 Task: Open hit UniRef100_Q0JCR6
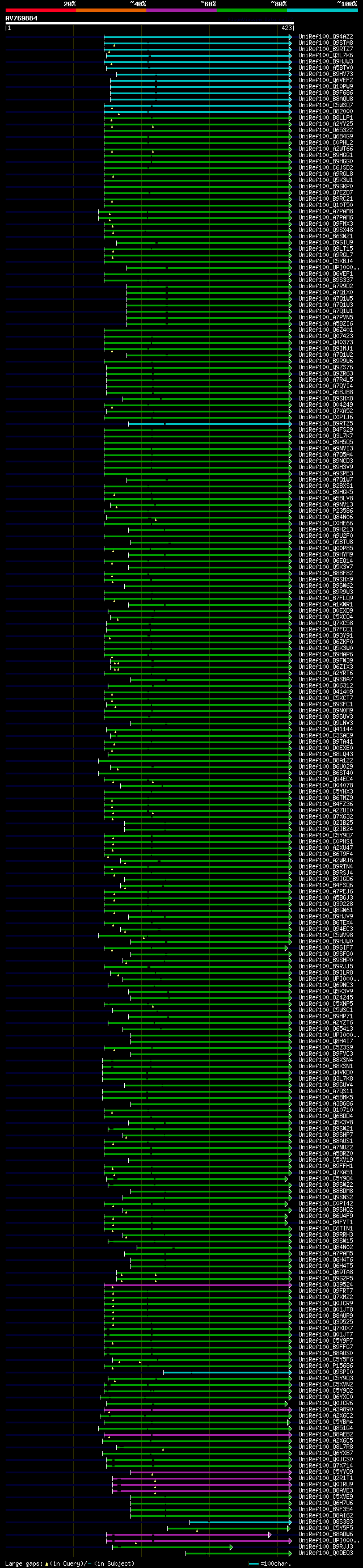point(325,1403)
